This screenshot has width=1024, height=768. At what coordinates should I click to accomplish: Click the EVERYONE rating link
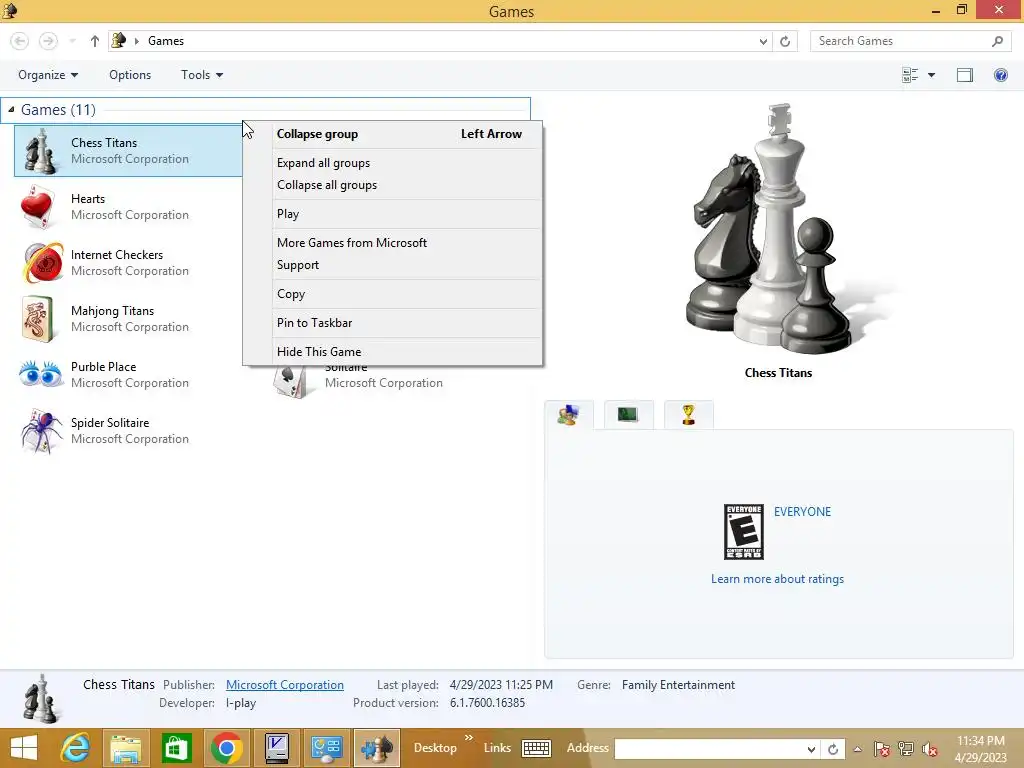[x=802, y=512]
